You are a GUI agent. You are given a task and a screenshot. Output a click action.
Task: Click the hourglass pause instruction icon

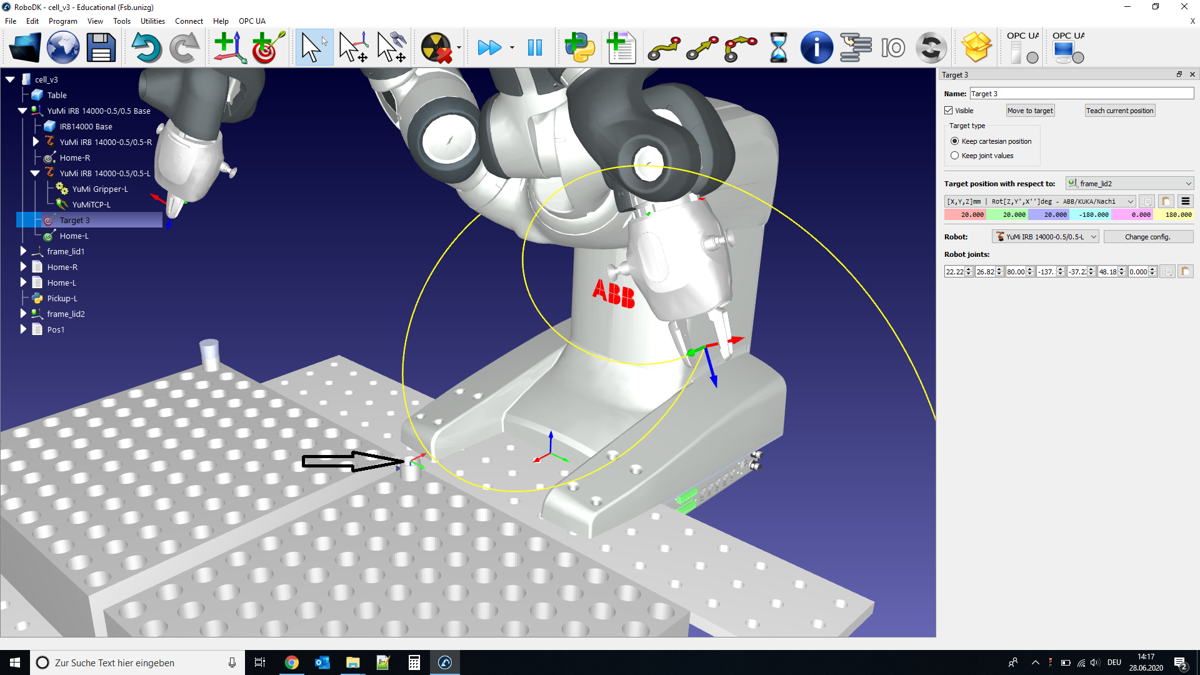(x=778, y=47)
